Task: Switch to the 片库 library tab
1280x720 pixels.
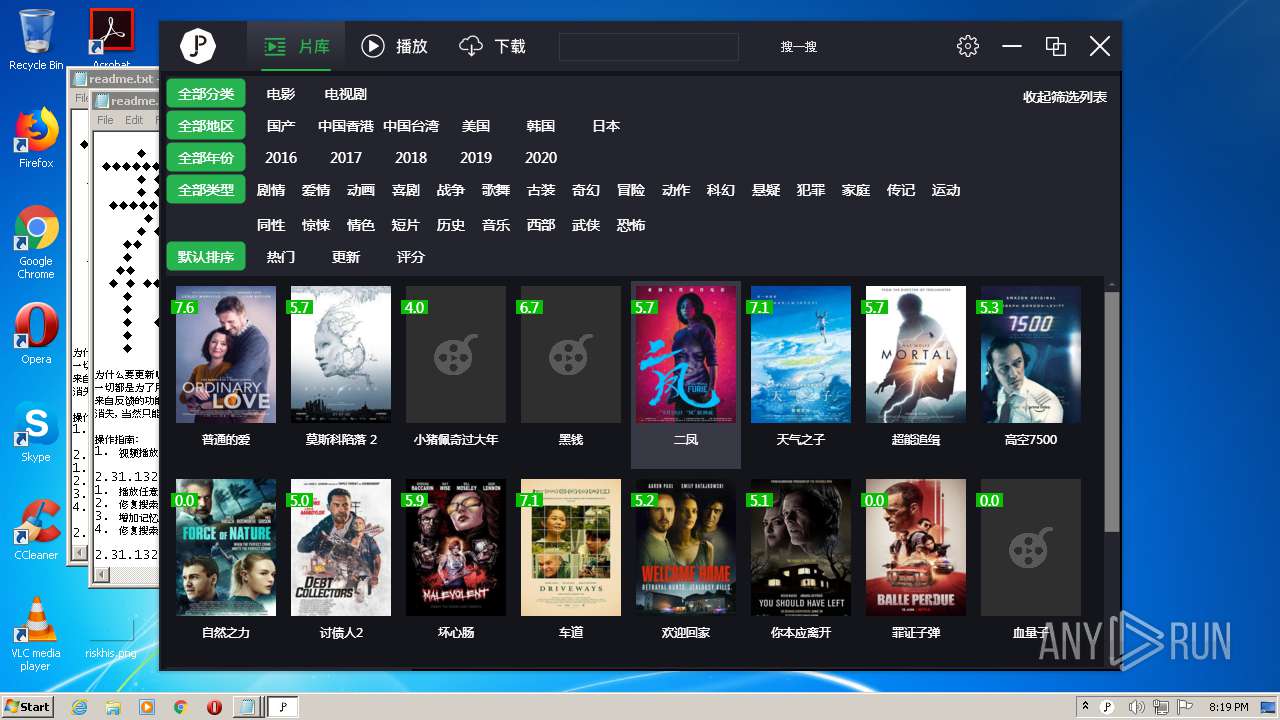Action: pos(296,46)
